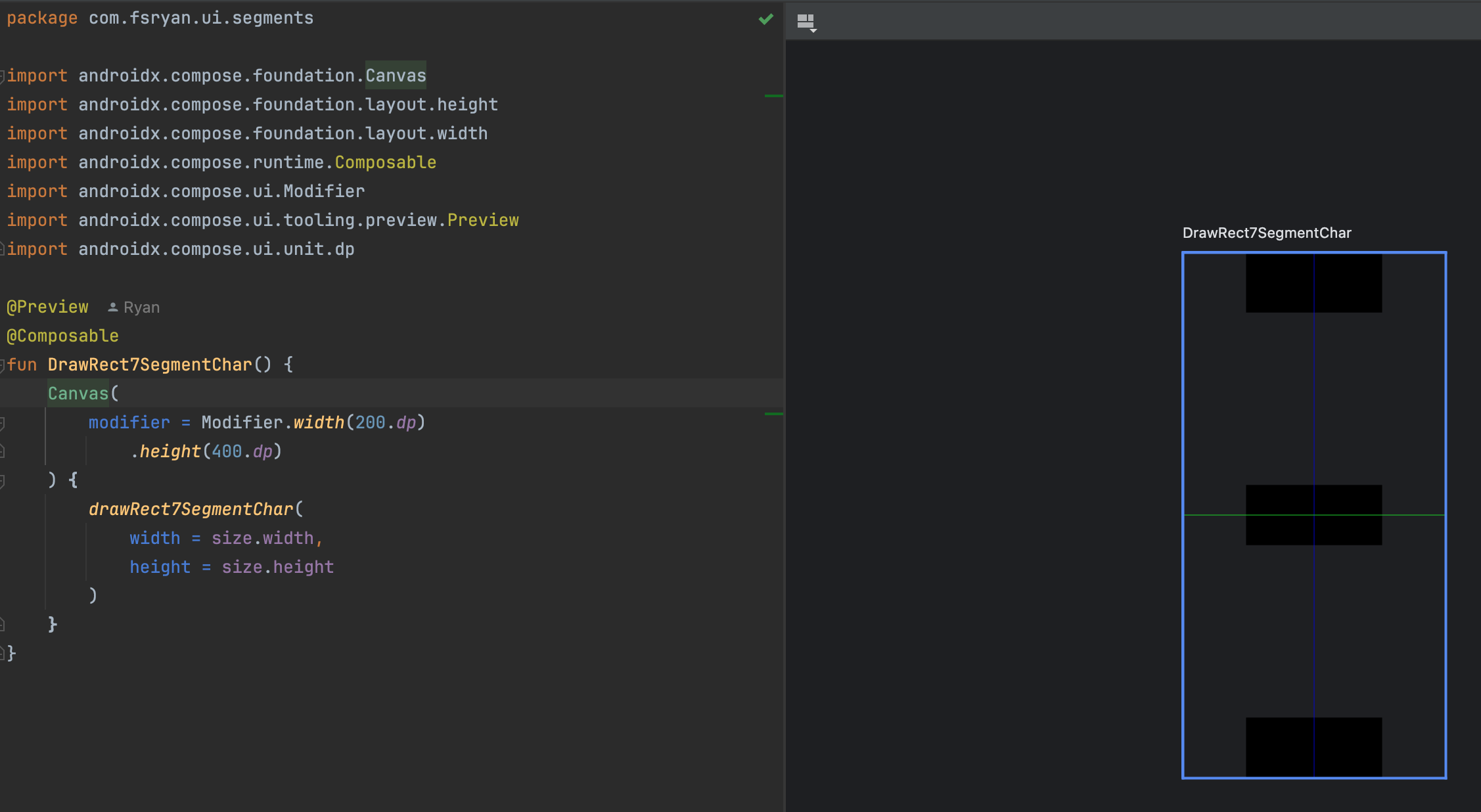
Task: Click the Canvas( call on highlighted line
Action: coord(83,394)
